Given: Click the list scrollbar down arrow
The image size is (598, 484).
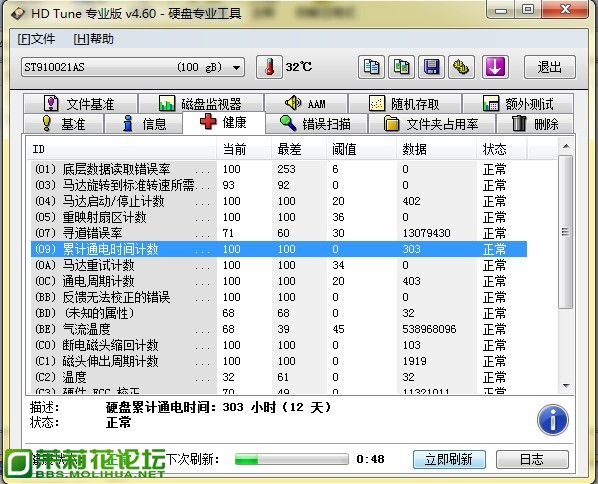Looking at the screenshot, I should pyautogui.click(x=566, y=386).
